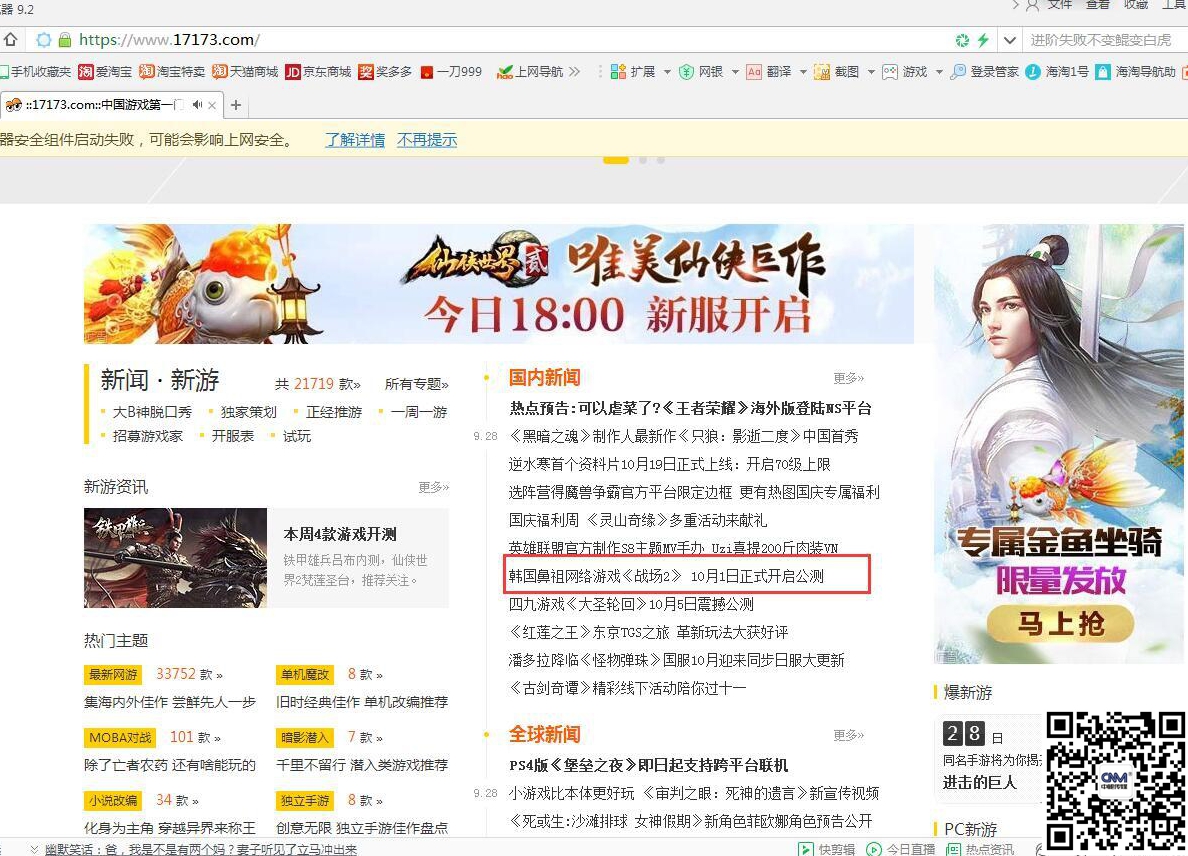Open the 铁甲雄兵 game thumbnail
The height and width of the screenshot is (856, 1188).
175,558
